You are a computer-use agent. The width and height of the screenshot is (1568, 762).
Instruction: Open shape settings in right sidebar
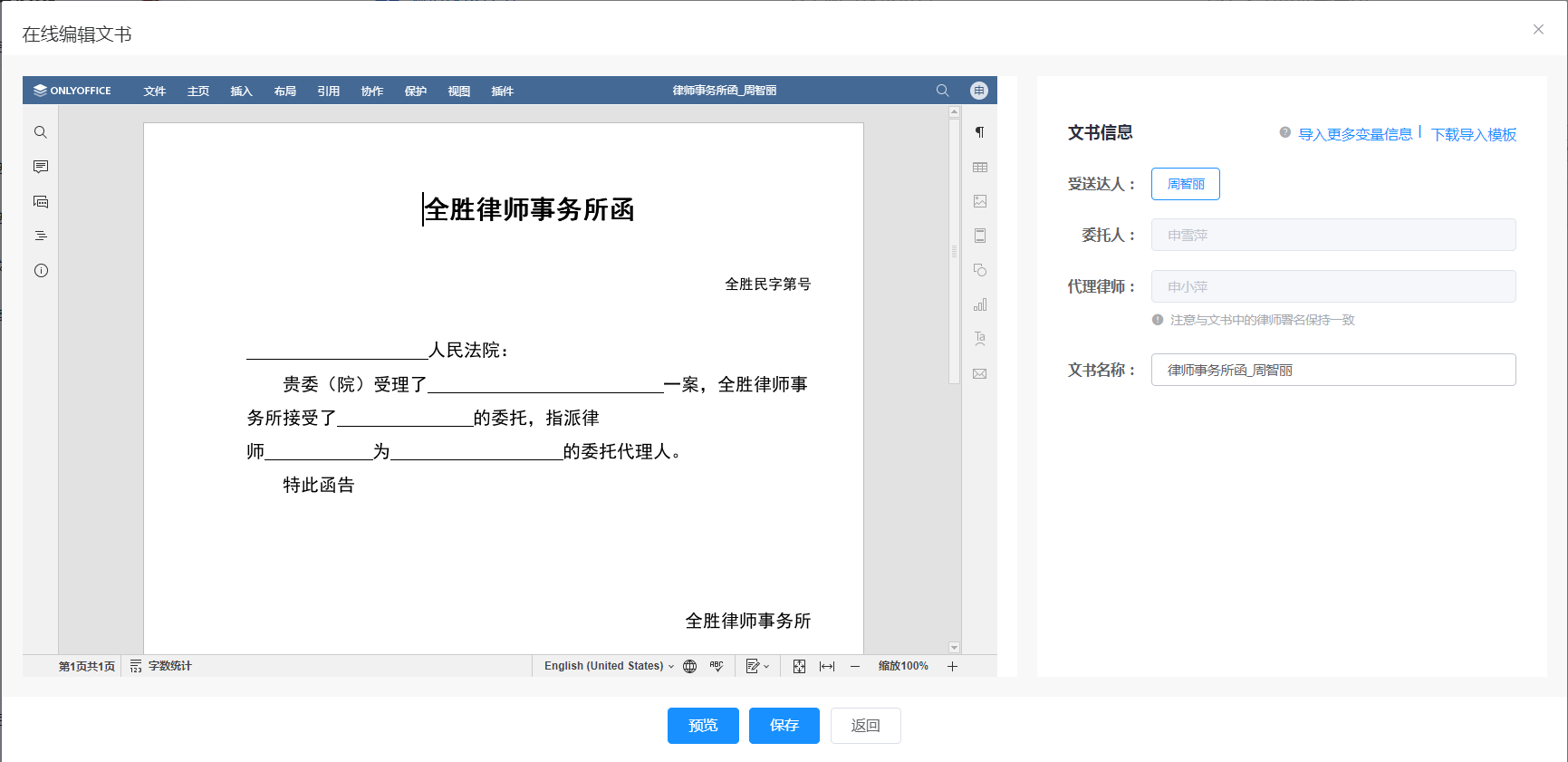(979, 270)
